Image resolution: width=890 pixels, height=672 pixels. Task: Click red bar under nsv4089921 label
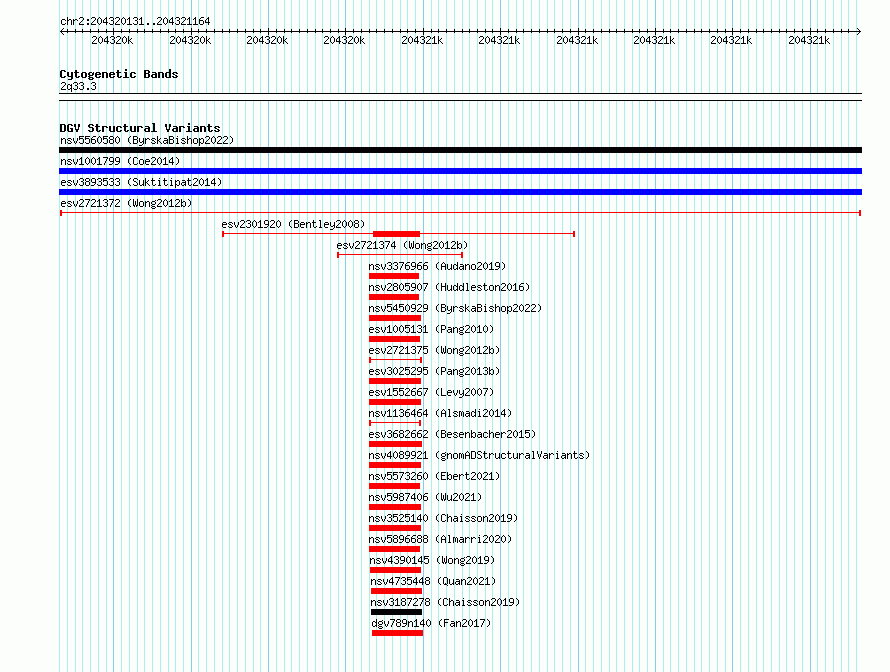[x=394, y=465]
